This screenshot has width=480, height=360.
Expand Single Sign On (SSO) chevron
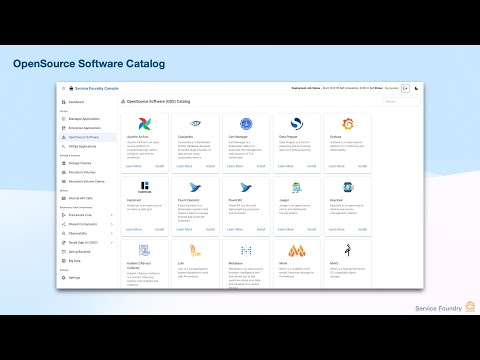tap(112, 242)
